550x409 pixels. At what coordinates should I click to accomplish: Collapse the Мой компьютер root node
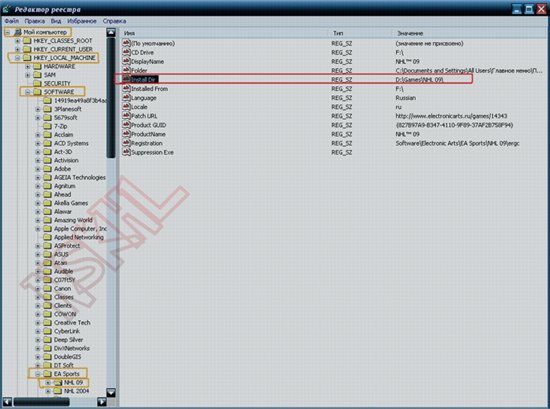(7, 32)
